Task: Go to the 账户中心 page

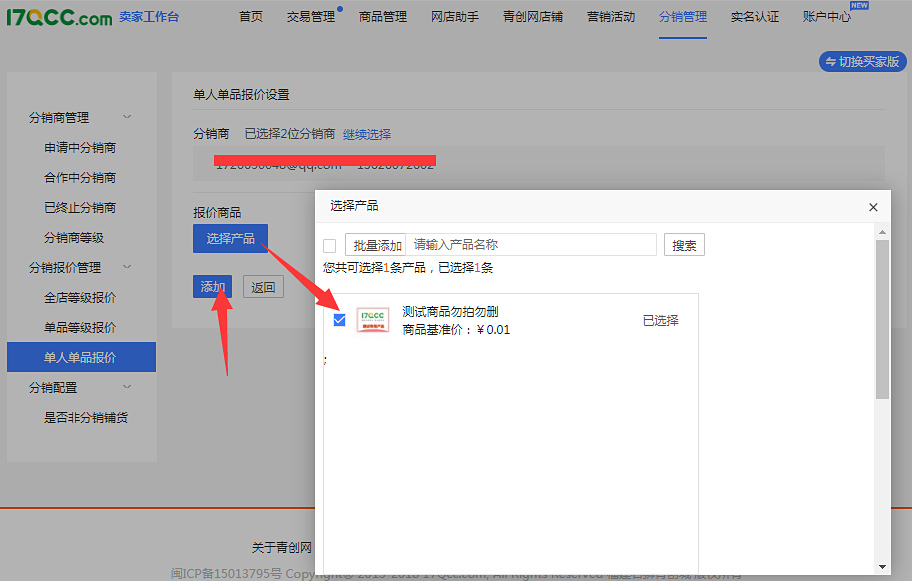Action: [x=826, y=17]
